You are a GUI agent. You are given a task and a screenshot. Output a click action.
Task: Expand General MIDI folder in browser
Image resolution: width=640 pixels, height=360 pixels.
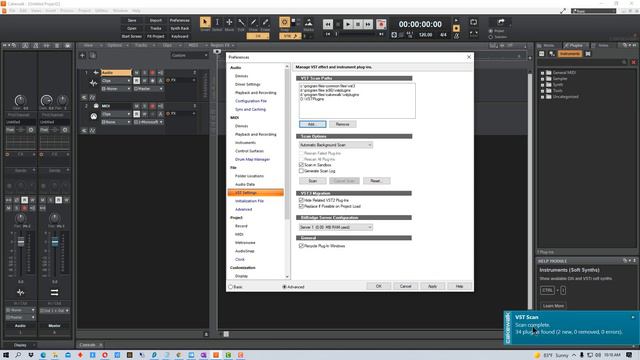543,73
